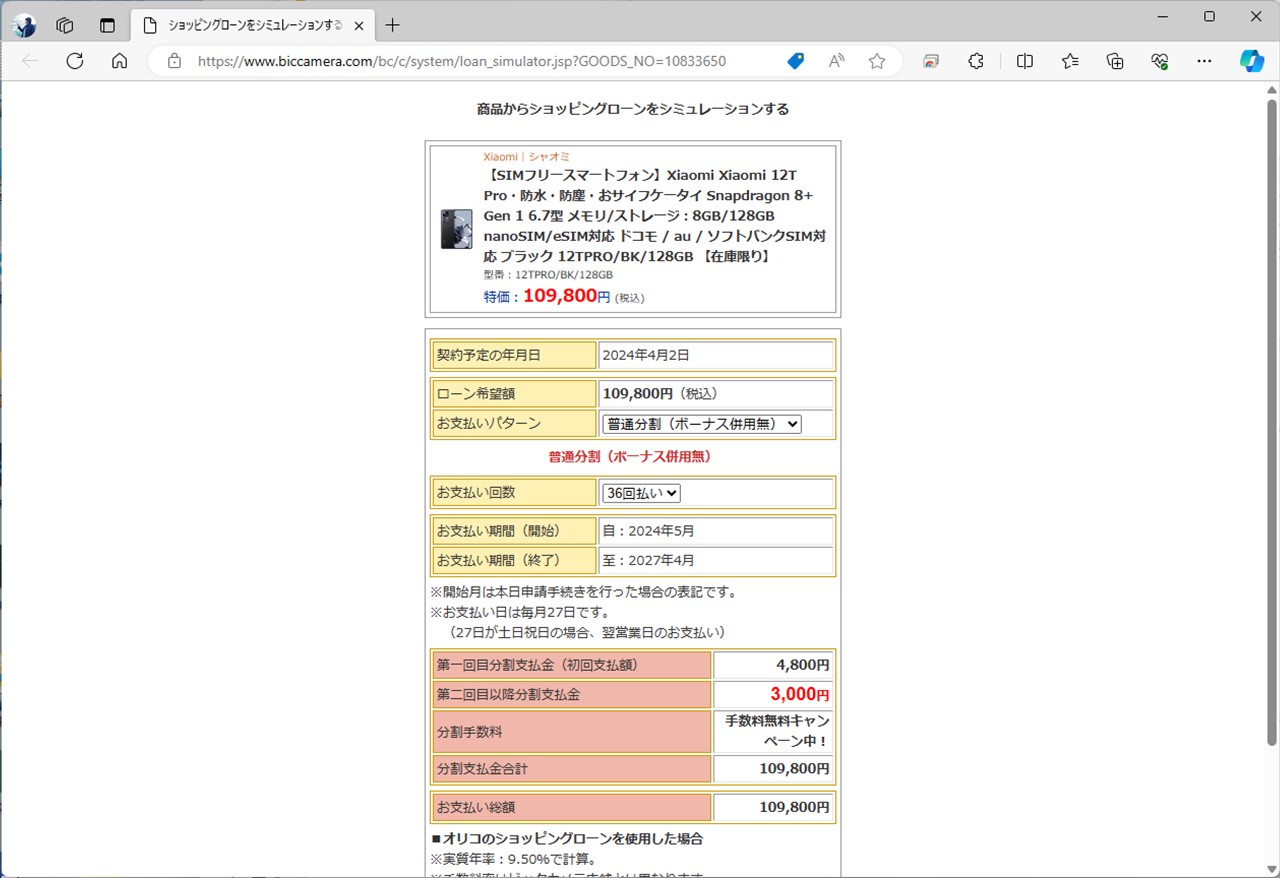Open Collections
Image resolution: width=1280 pixels, height=878 pixels.
[1114, 61]
